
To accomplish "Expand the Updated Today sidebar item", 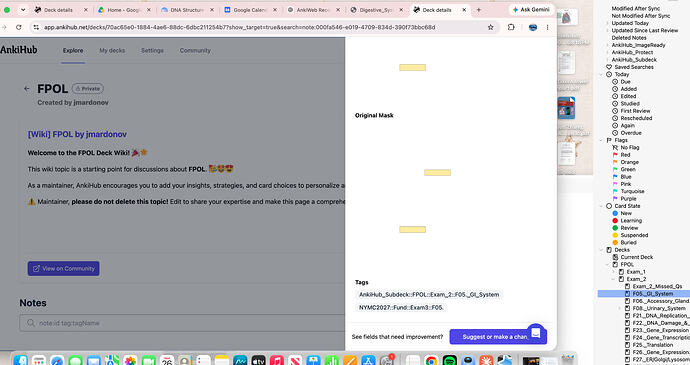I will (608, 23).
